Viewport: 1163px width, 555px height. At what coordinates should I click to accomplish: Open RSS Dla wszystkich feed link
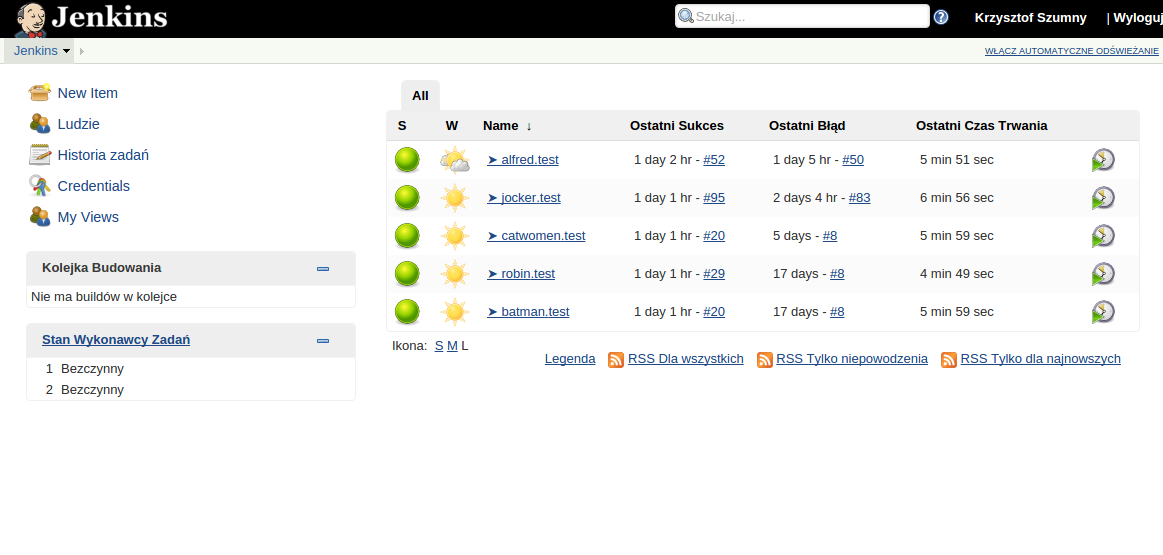click(685, 359)
